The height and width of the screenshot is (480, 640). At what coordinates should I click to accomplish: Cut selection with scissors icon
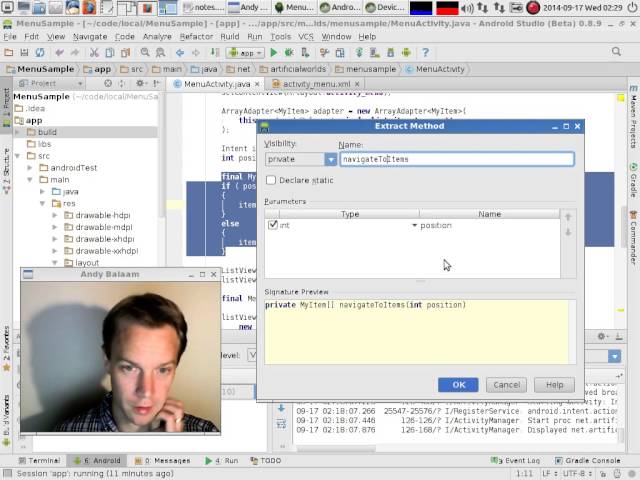[94, 53]
